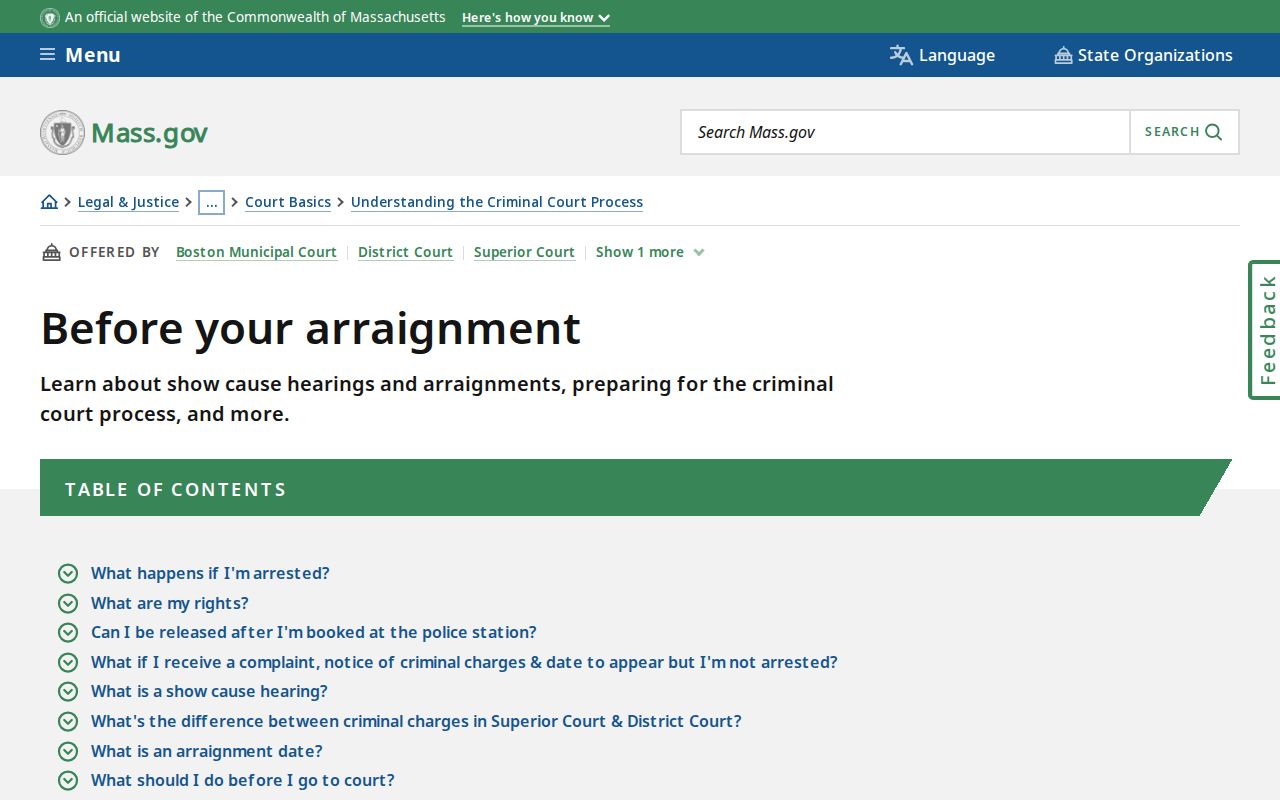
Task: Expand the collapsed breadcrumb ellipsis
Action: [211, 202]
